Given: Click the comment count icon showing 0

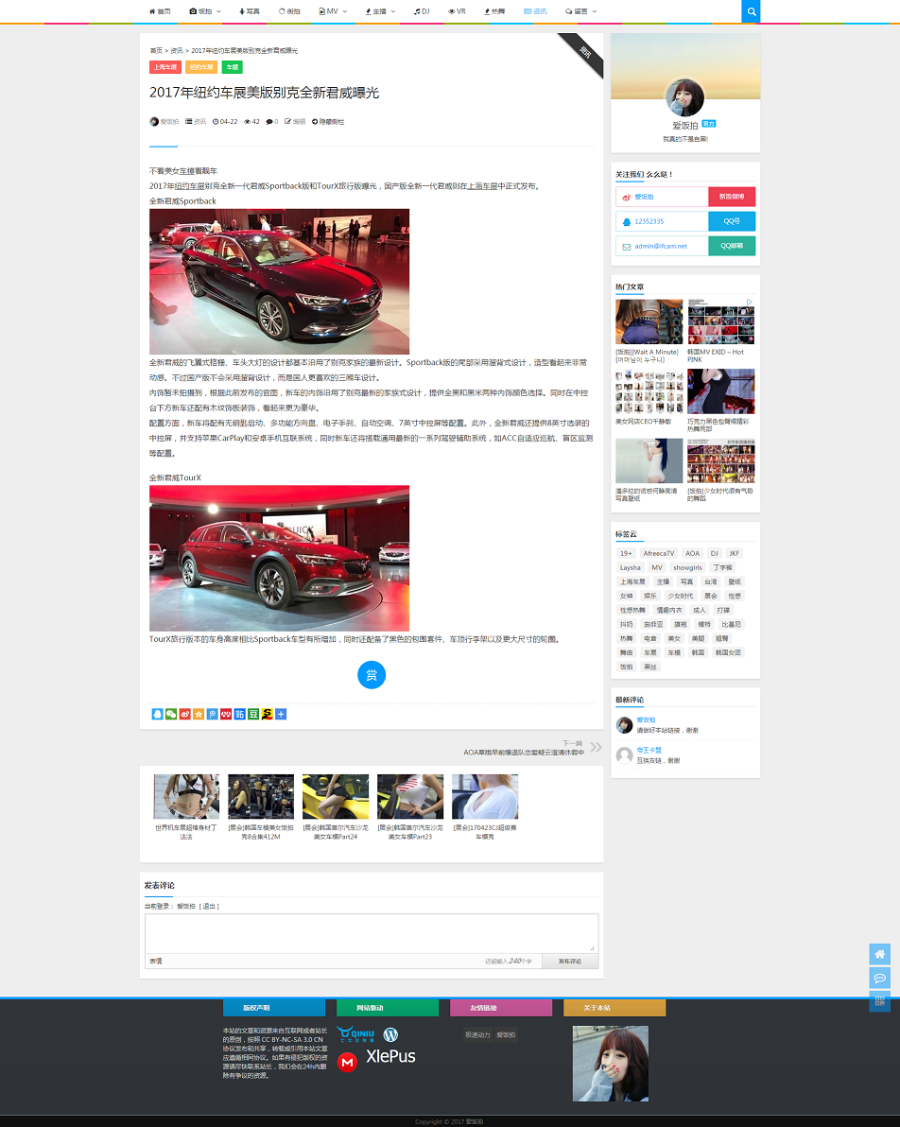Looking at the screenshot, I should (x=272, y=121).
